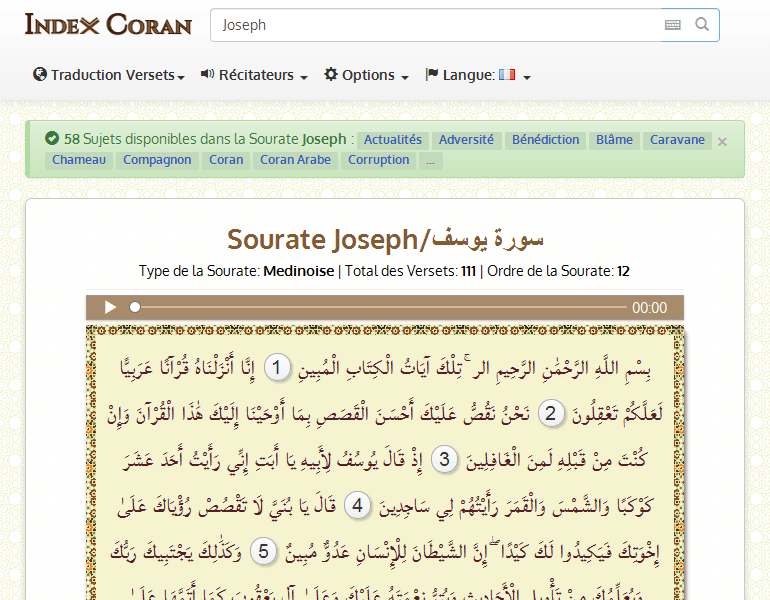
Task: Select verse number 2 marker
Action: pos(551,413)
